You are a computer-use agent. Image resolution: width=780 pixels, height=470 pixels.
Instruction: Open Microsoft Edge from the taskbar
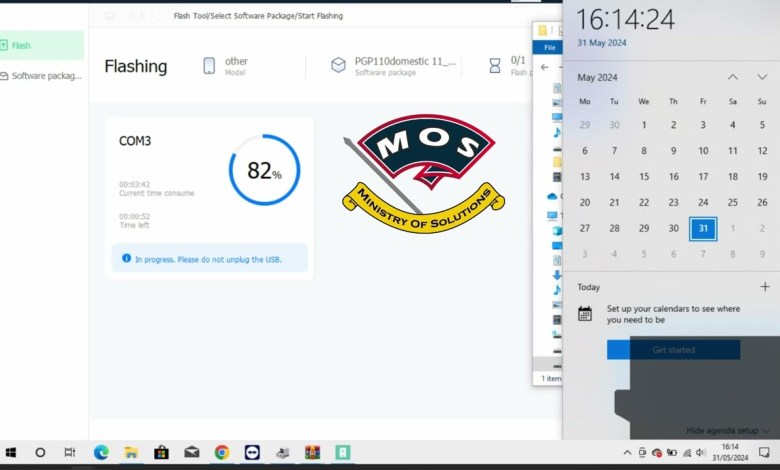tap(101, 452)
